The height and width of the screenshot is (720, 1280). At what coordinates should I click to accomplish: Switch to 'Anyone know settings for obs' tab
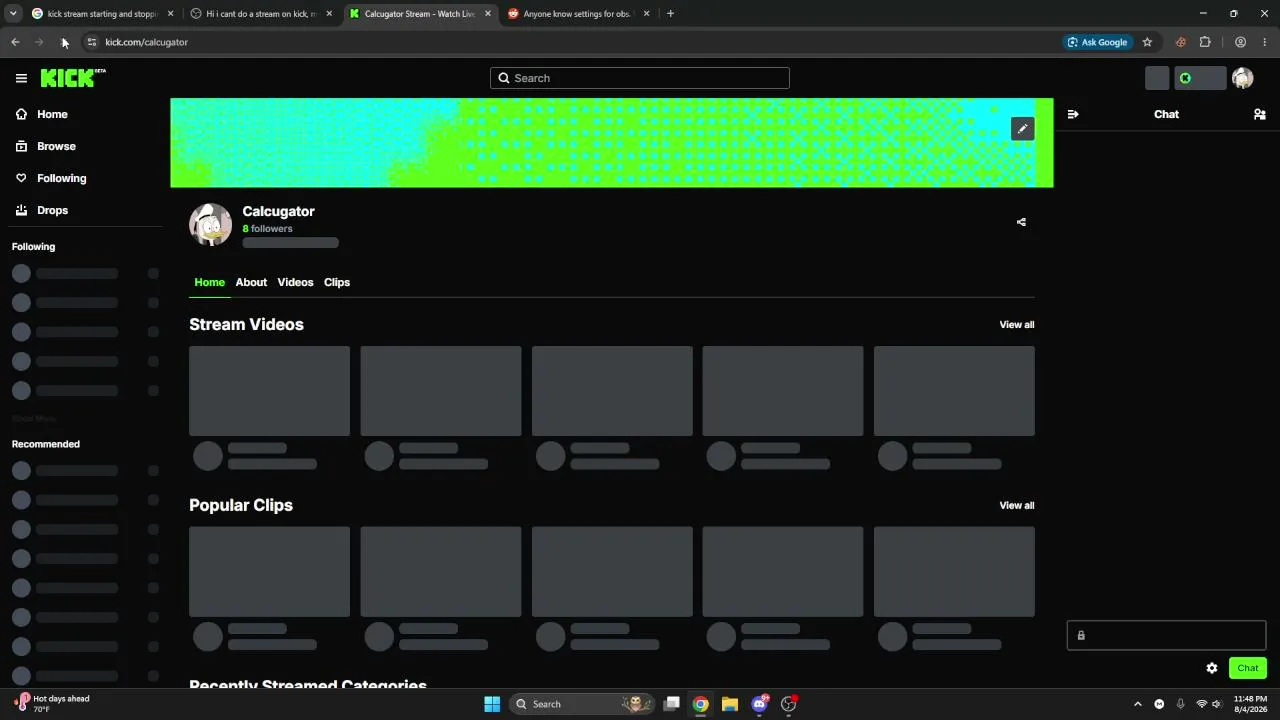578,14
